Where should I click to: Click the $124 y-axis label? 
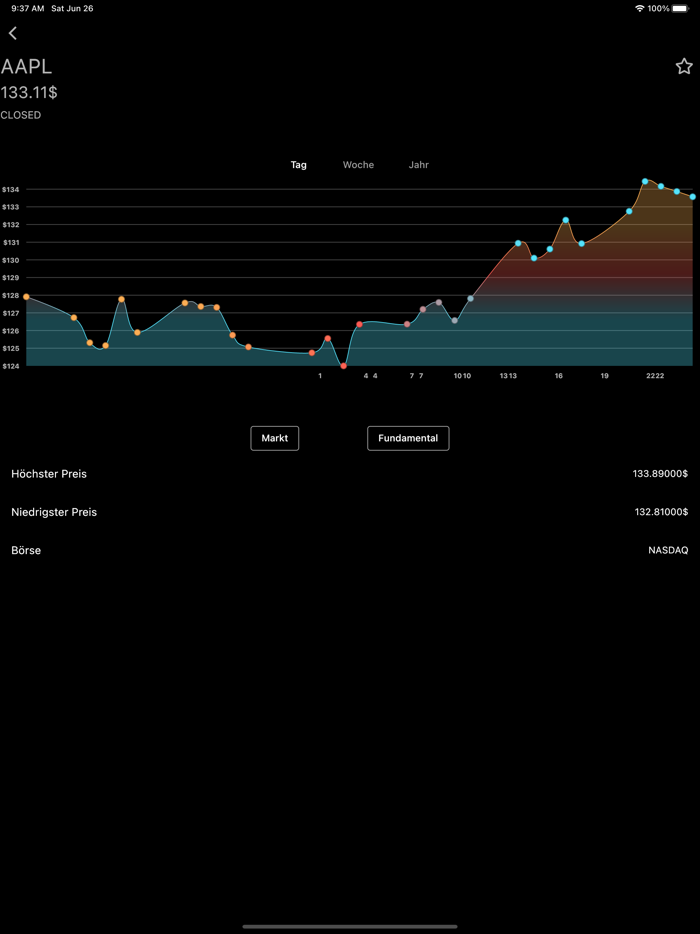pyautogui.click(x=10, y=366)
